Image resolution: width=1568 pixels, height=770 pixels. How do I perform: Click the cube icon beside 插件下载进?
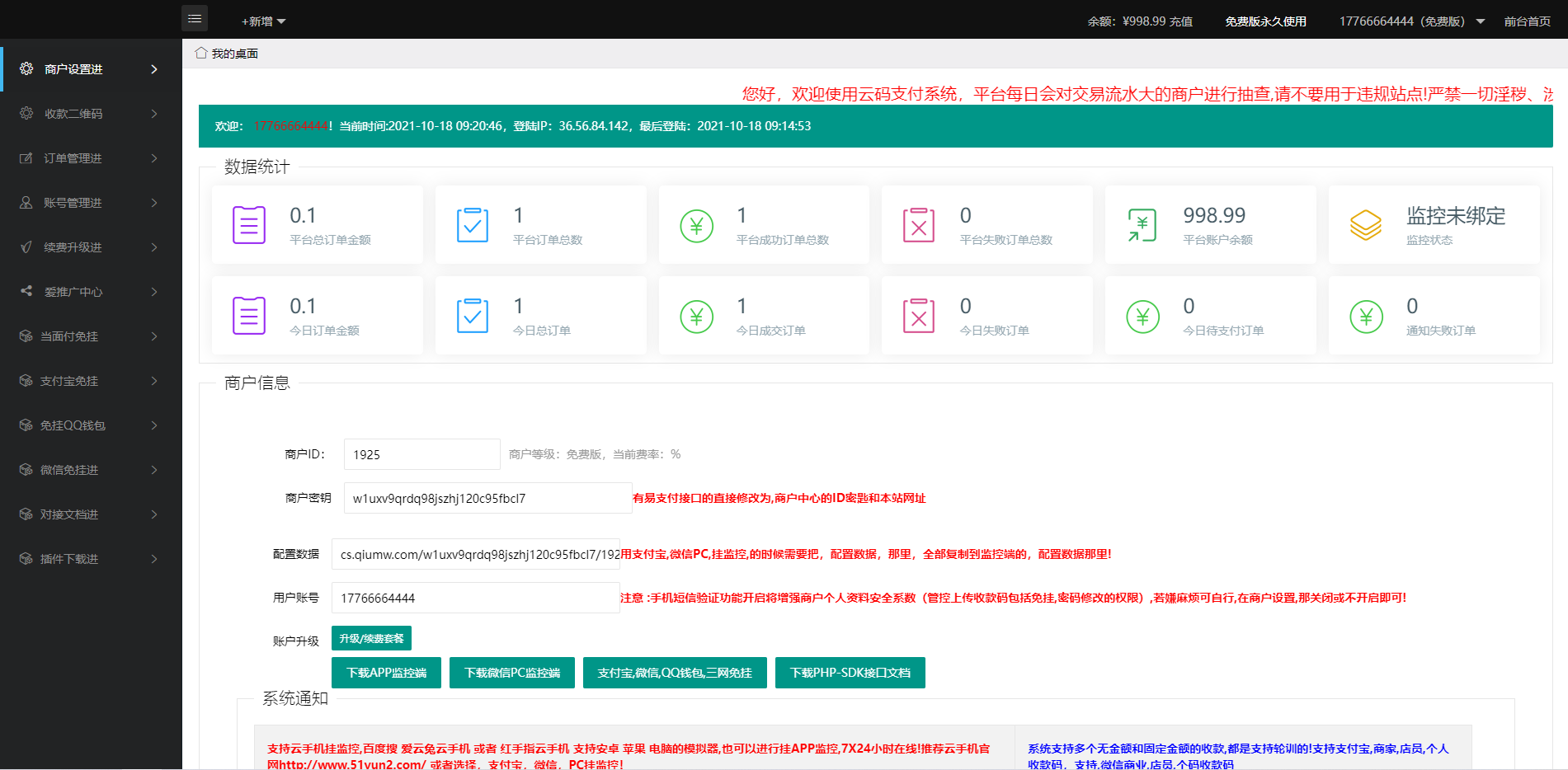tap(26, 558)
